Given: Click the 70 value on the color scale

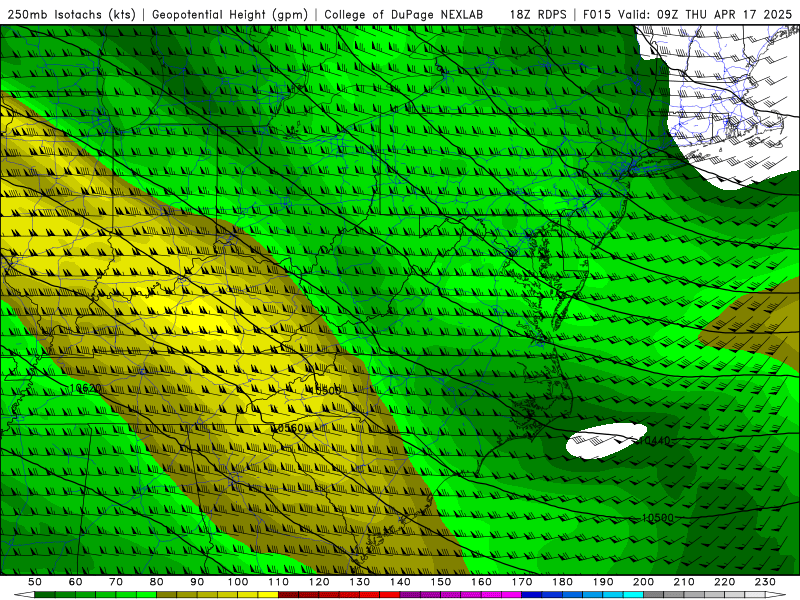Looking at the screenshot, I should pyautogui.click(x=116, y=582).
